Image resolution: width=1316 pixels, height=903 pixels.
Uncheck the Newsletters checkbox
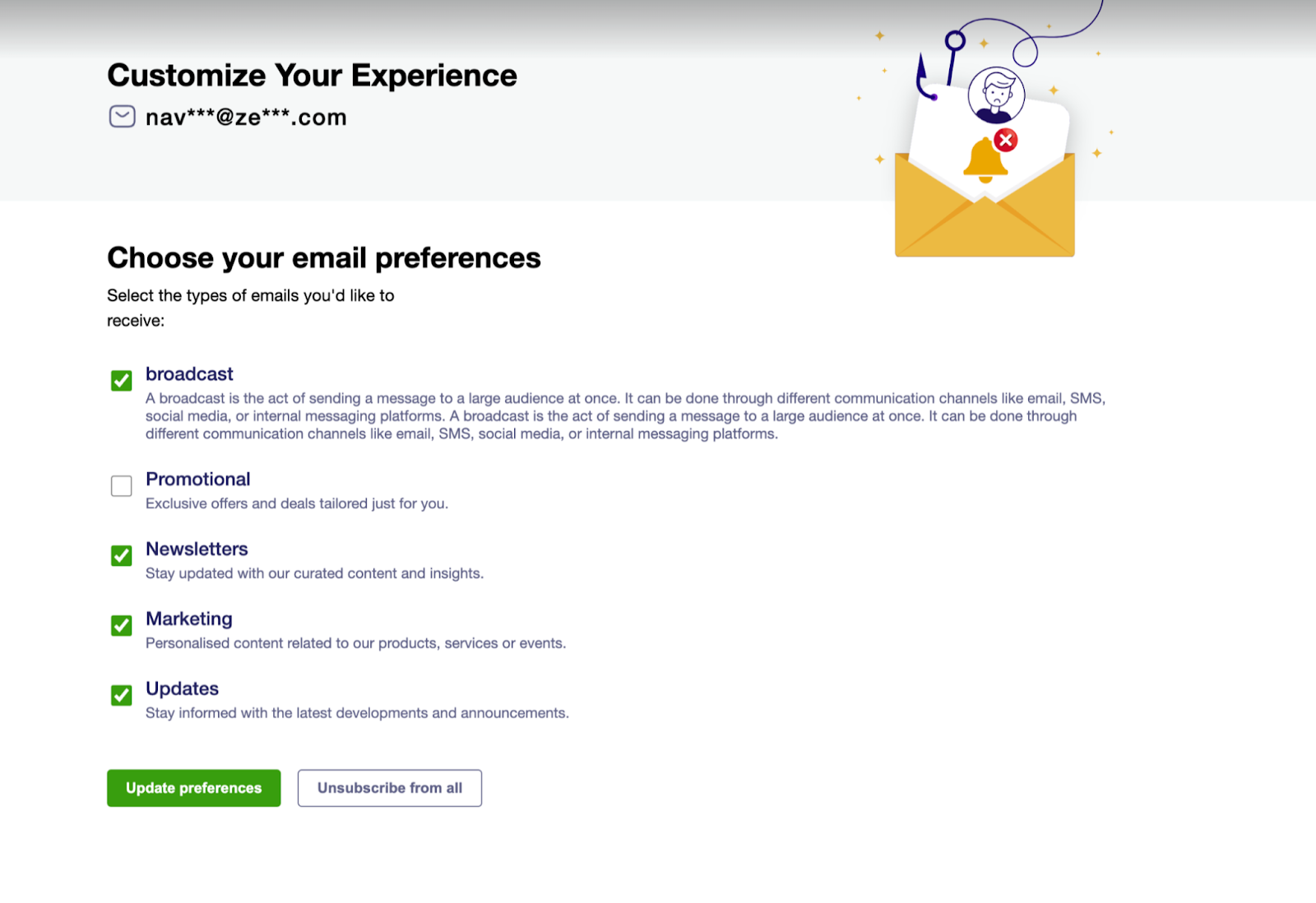122,556
